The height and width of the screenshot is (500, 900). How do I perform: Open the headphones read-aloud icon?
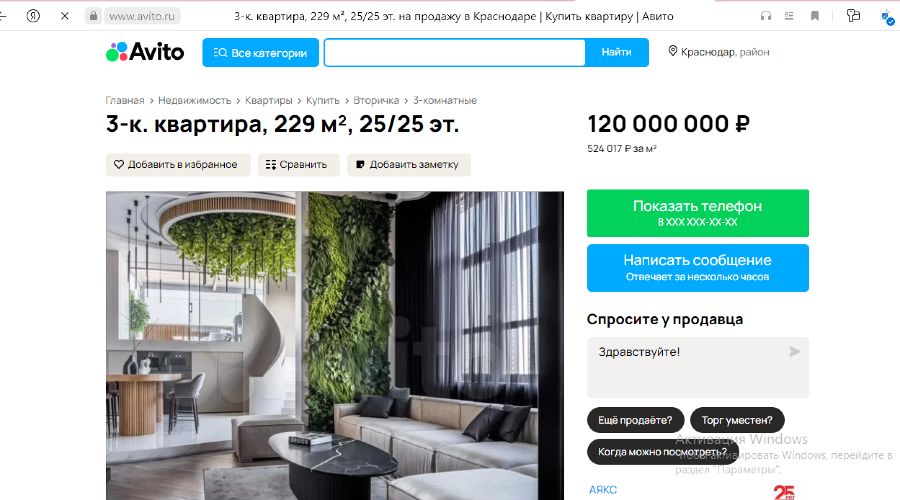[x=766, y=16]
